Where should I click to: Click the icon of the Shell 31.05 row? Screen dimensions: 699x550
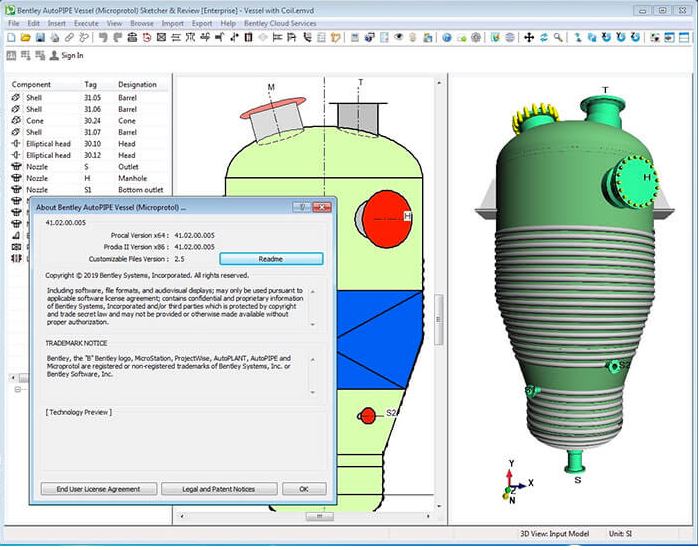pyautogui.click(x=16, y=97)
